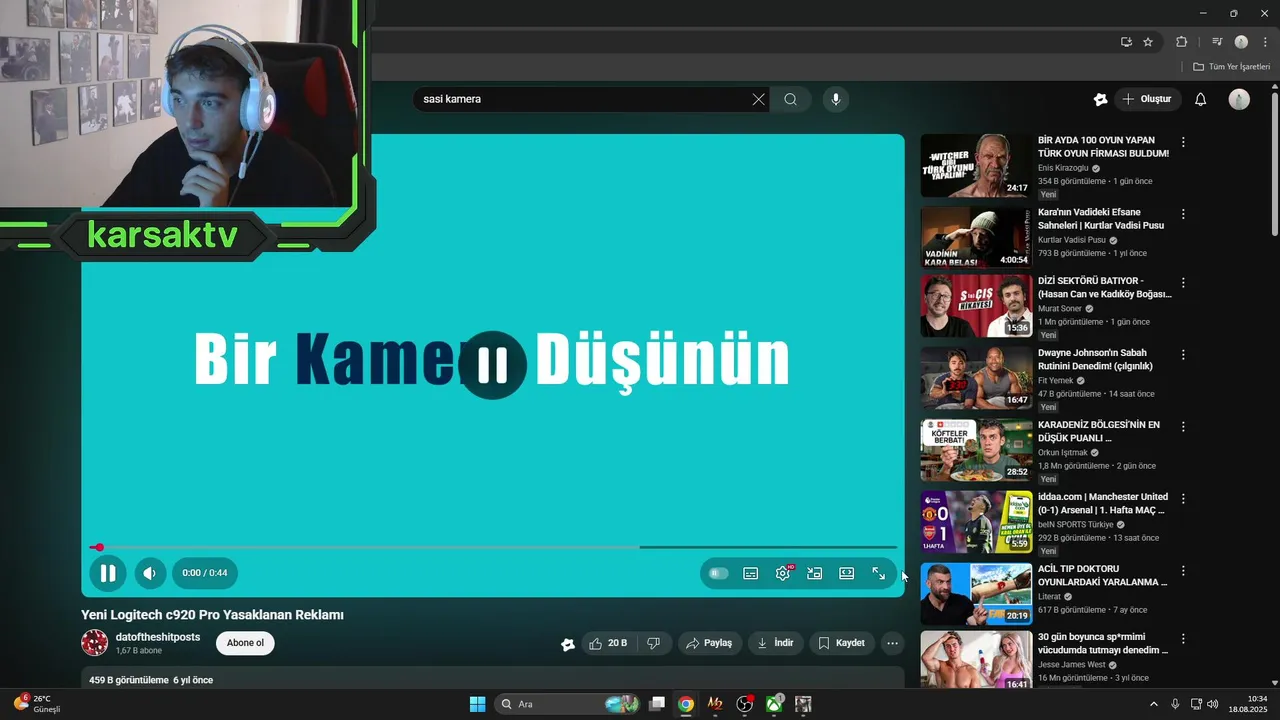1280x720 pixels.
Task: Open options for the Kurtlar Vadisi Pusu video
Action: click(1183, 214)
